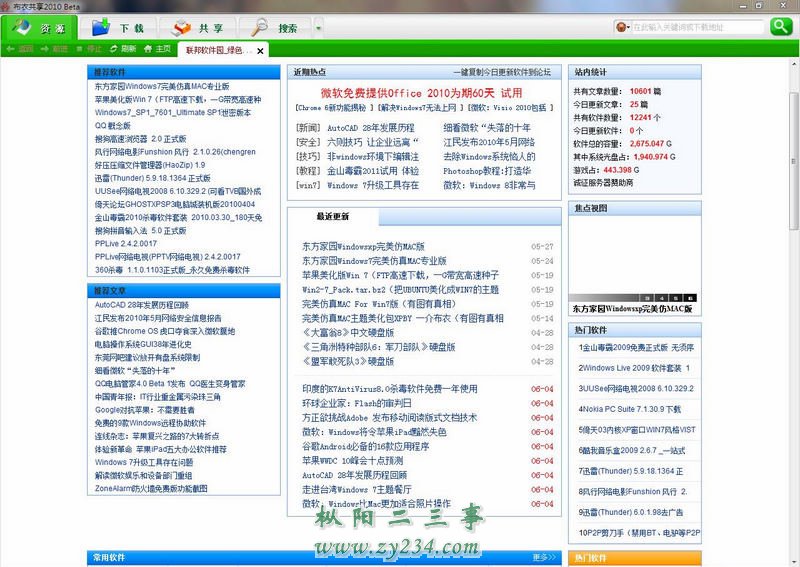Click the scroll up arrow of the page scrollbar
The height and width of the screenshot is (567, 800).
tap(794, 65)
